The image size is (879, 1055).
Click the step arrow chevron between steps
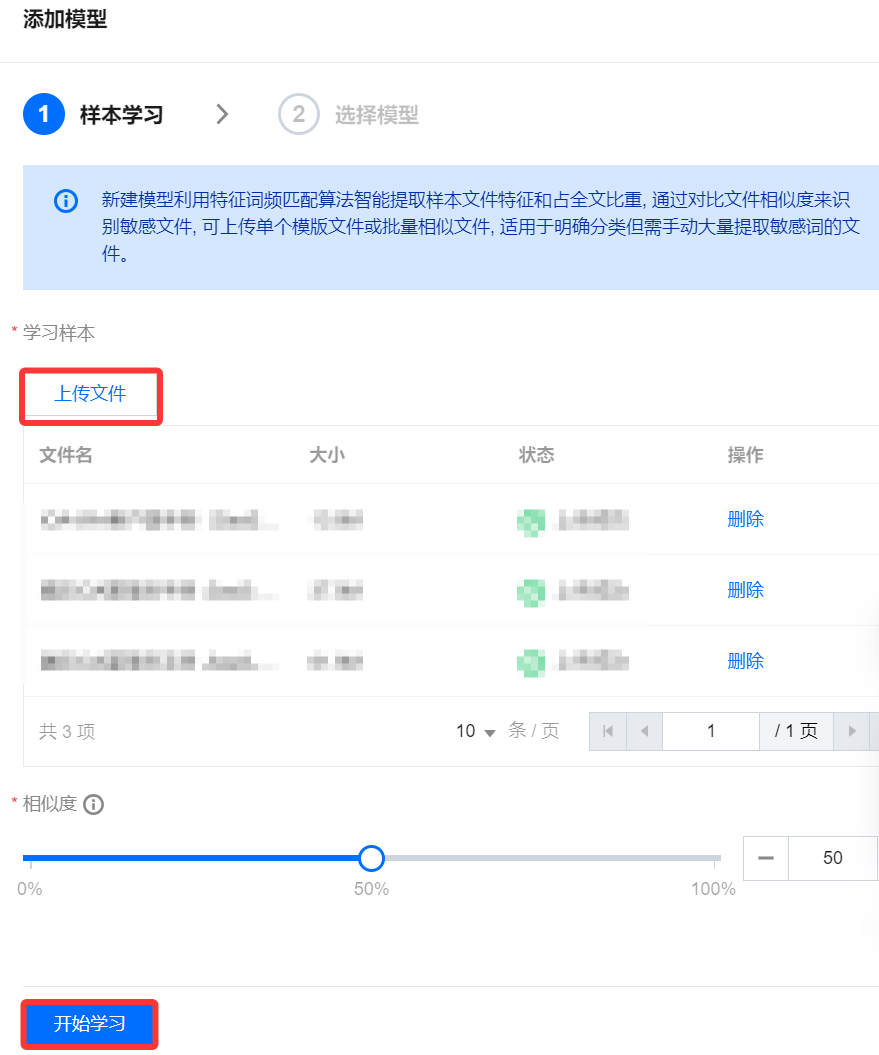click(222, 114)
